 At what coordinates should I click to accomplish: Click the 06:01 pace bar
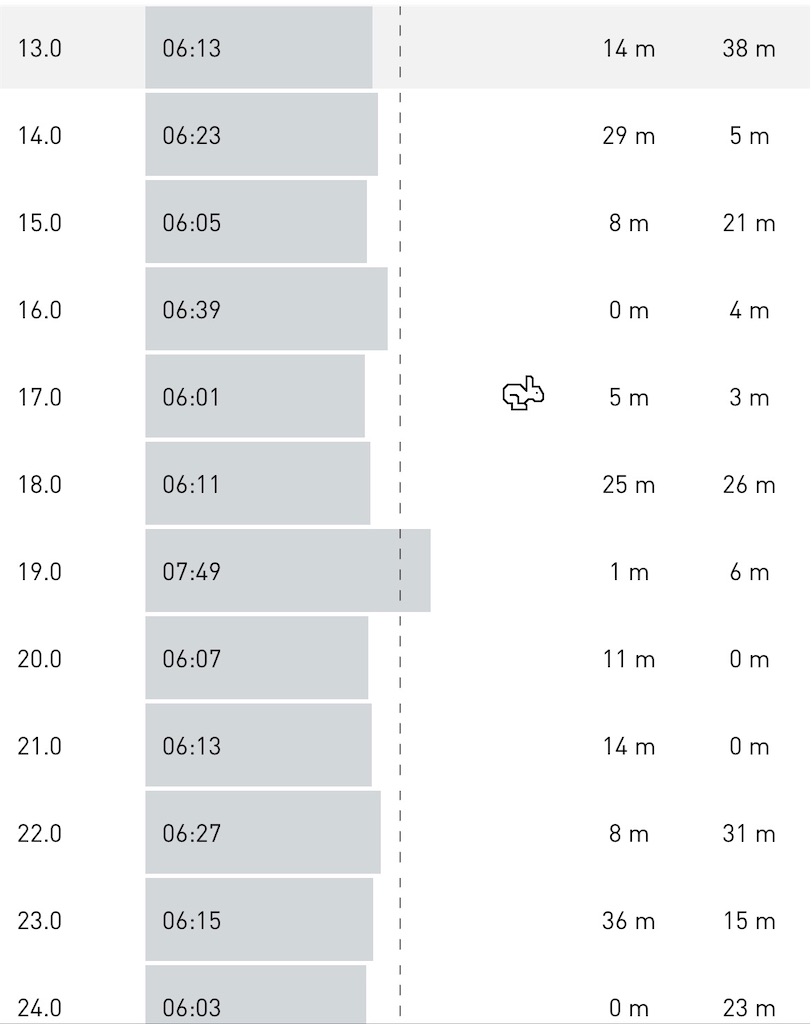[255, 396]
